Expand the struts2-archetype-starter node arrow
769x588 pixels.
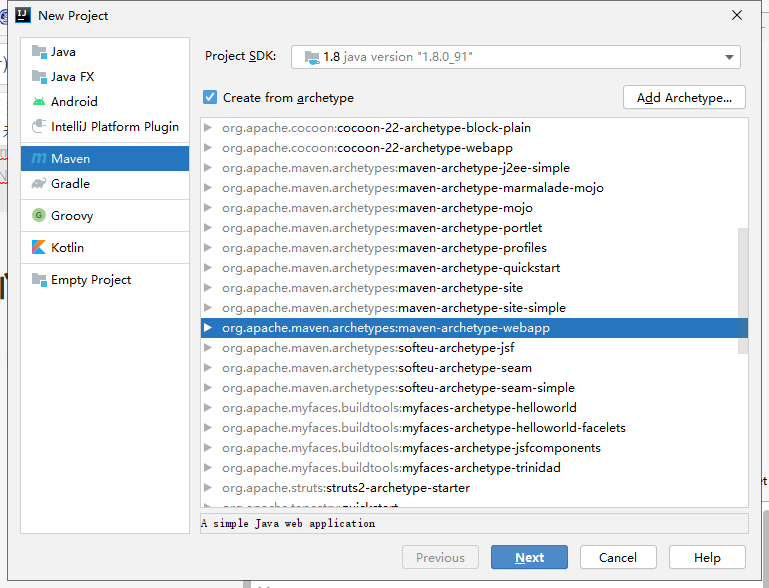[208, 488]
